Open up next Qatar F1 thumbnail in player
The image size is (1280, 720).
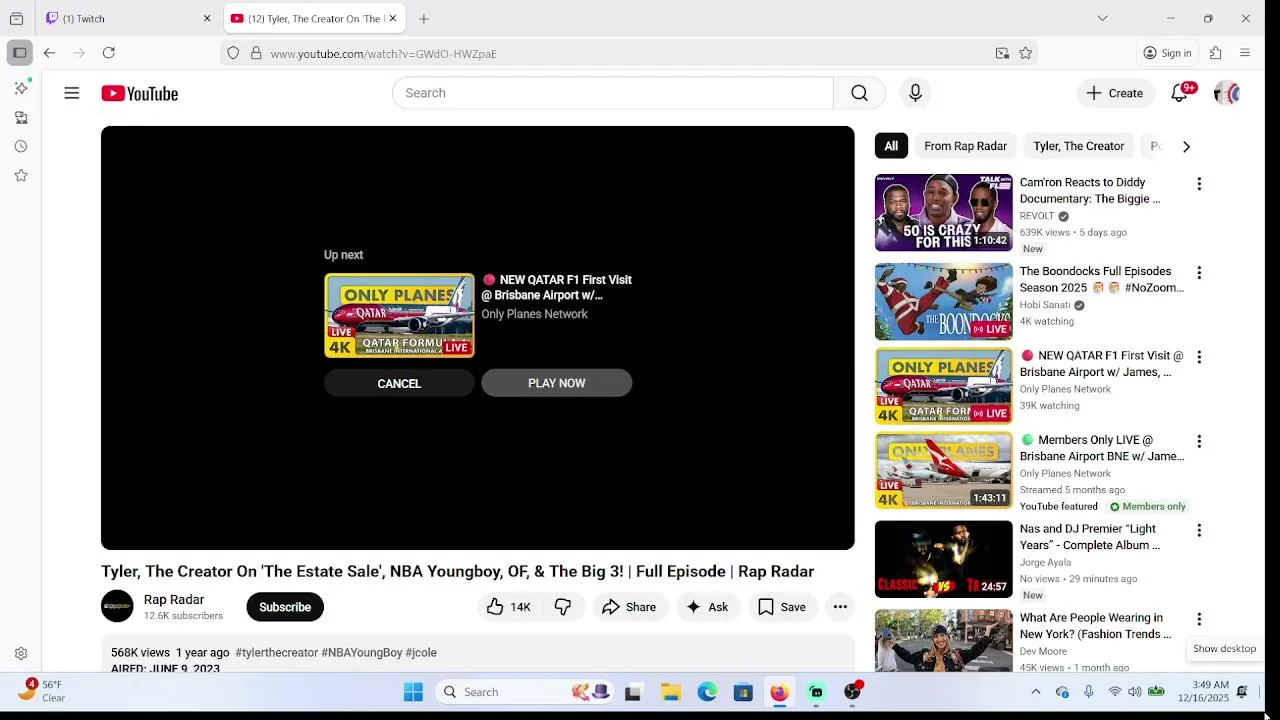[x=399, y=315]
